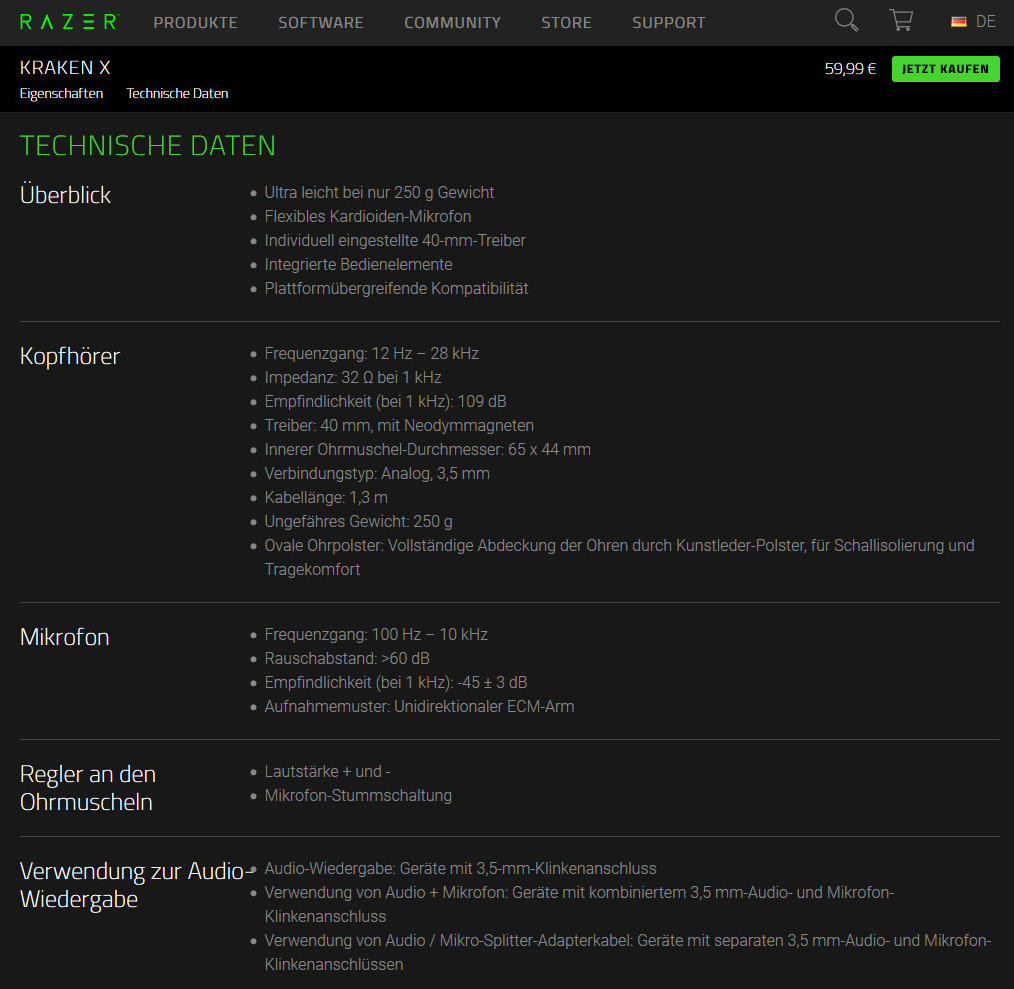Click 'Treiber: 40 mm, mit Neodymmagneten'
This screenshot has width=1014, height=989.
coord(399,425)
